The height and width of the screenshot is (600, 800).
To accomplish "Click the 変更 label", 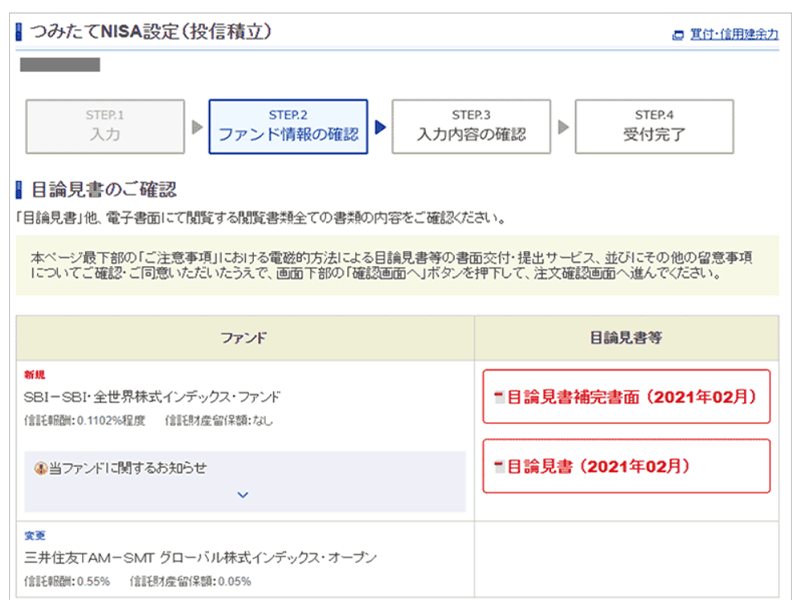I will [35, 535].
